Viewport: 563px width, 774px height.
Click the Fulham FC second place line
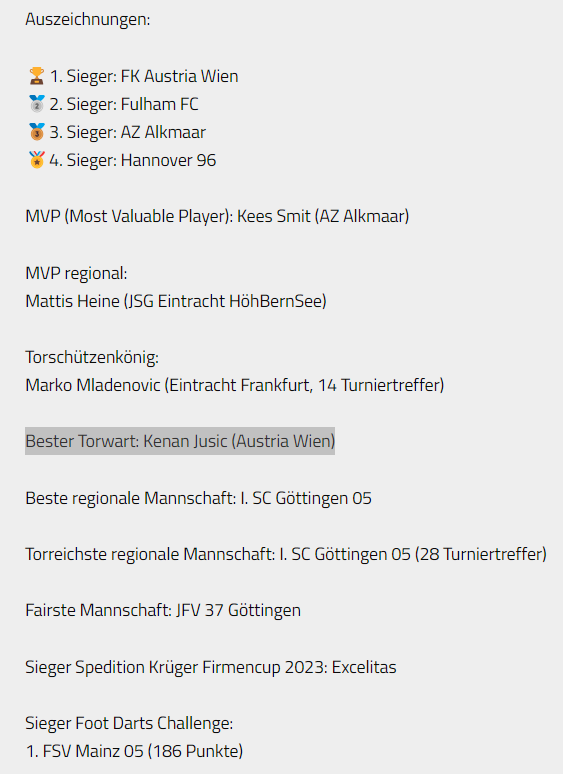click(113, 104)
